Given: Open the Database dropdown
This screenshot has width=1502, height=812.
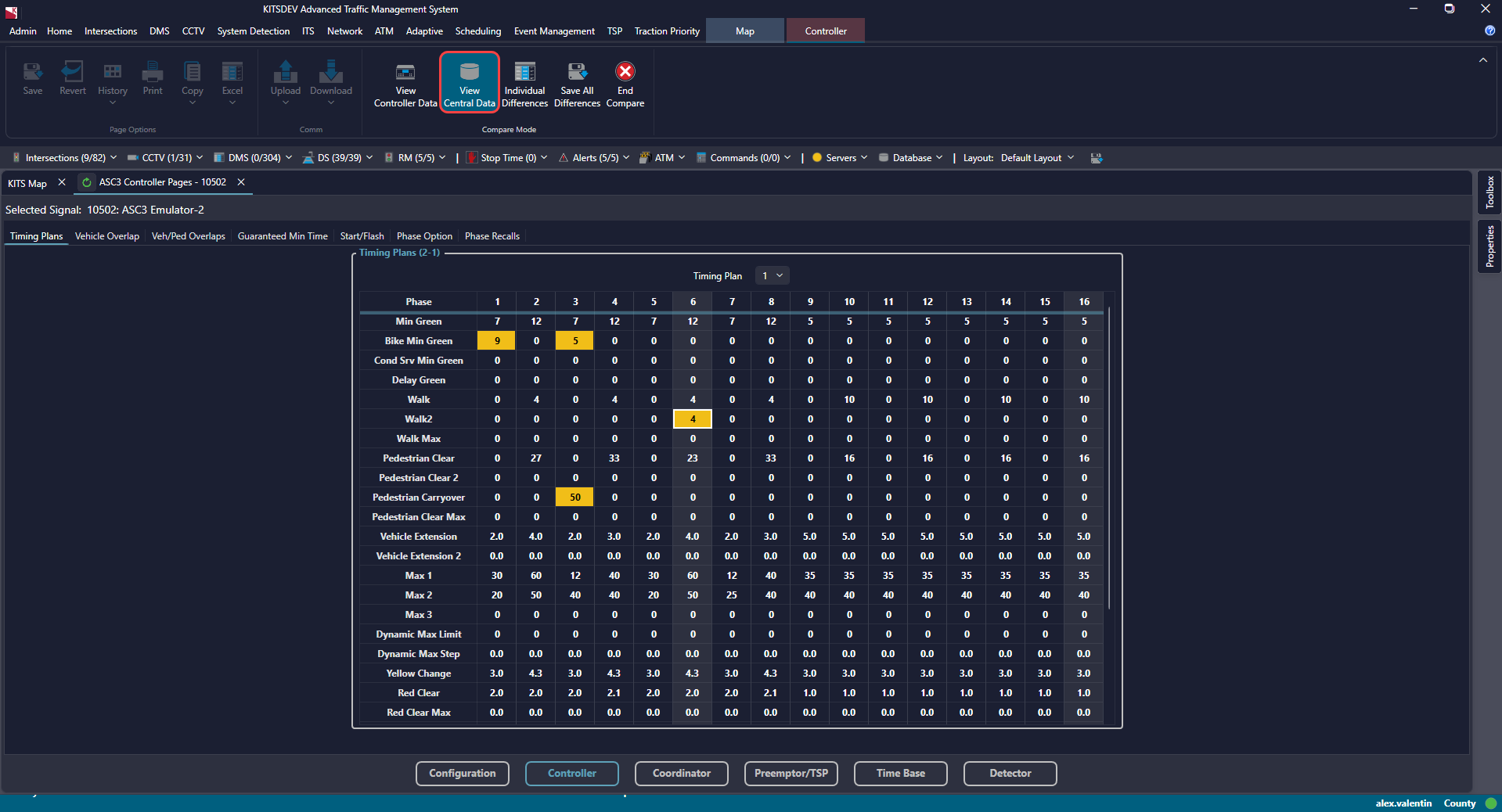Looking at the screenshot, I should point(911,158).
